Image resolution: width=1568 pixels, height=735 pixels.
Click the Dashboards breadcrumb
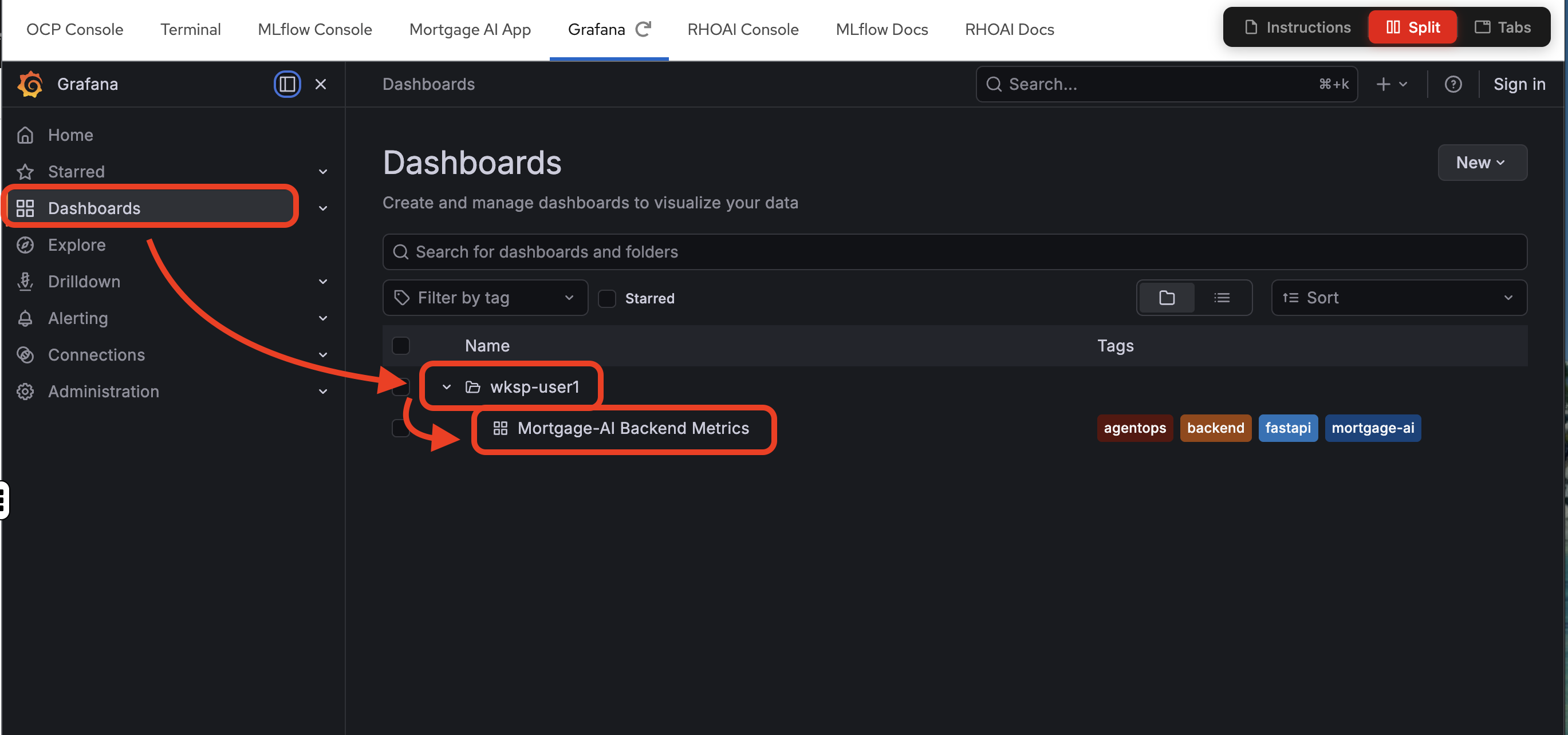pyautogui.click(x=428, y=84)
